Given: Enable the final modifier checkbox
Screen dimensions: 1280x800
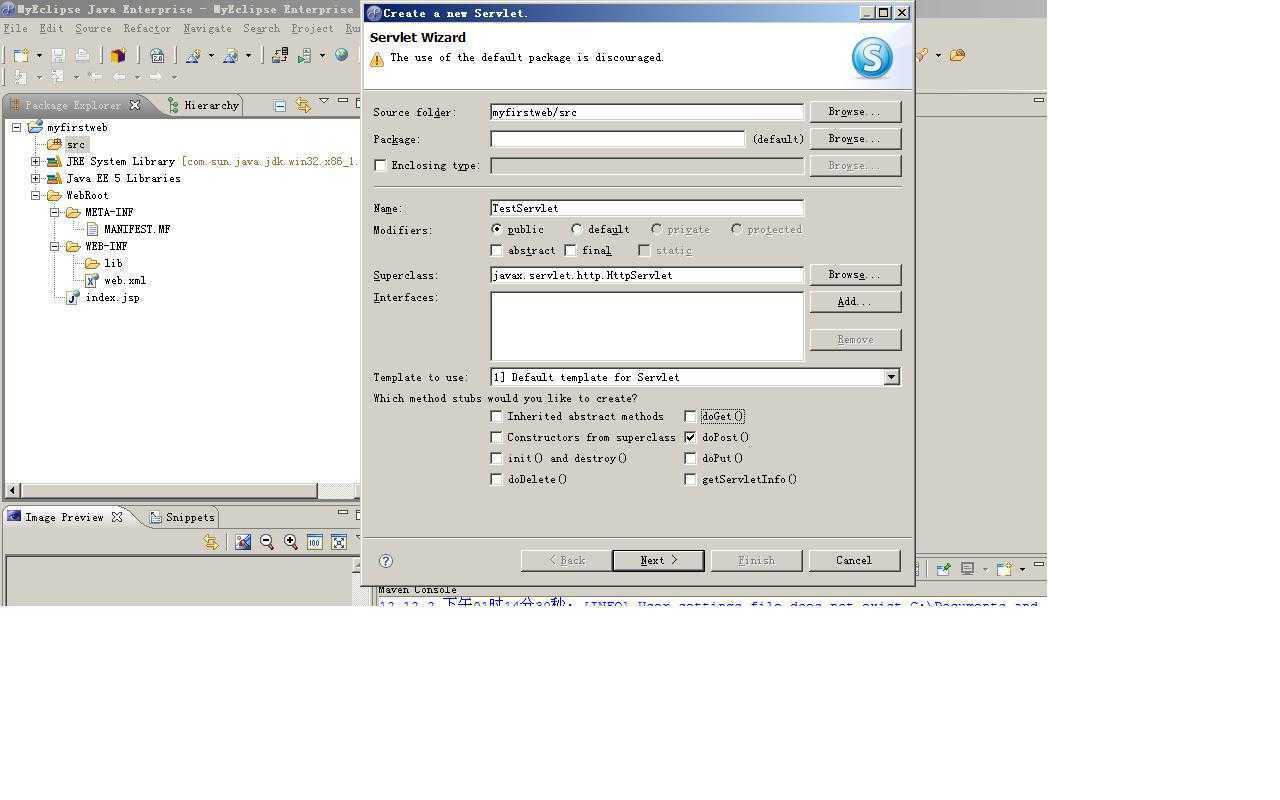Looking at the screenshot, I should point(571,250).
